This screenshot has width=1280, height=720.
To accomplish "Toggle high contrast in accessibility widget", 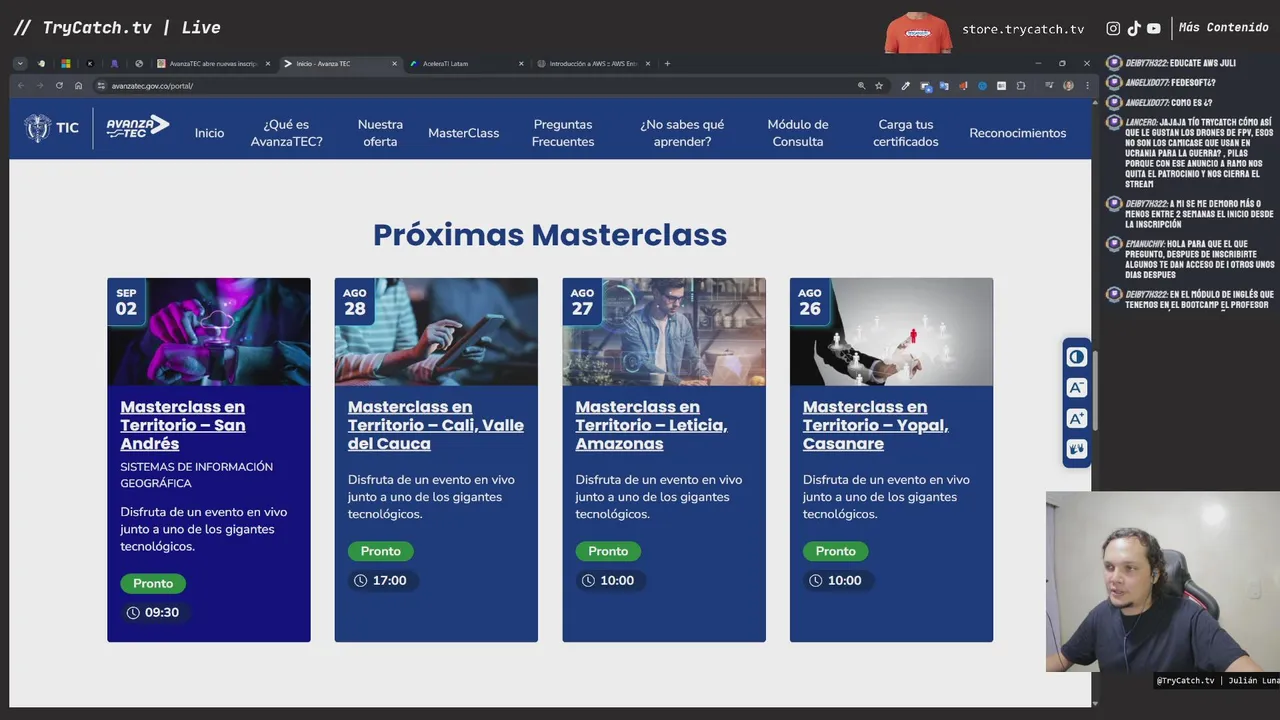I will (x=1076, y=357).
